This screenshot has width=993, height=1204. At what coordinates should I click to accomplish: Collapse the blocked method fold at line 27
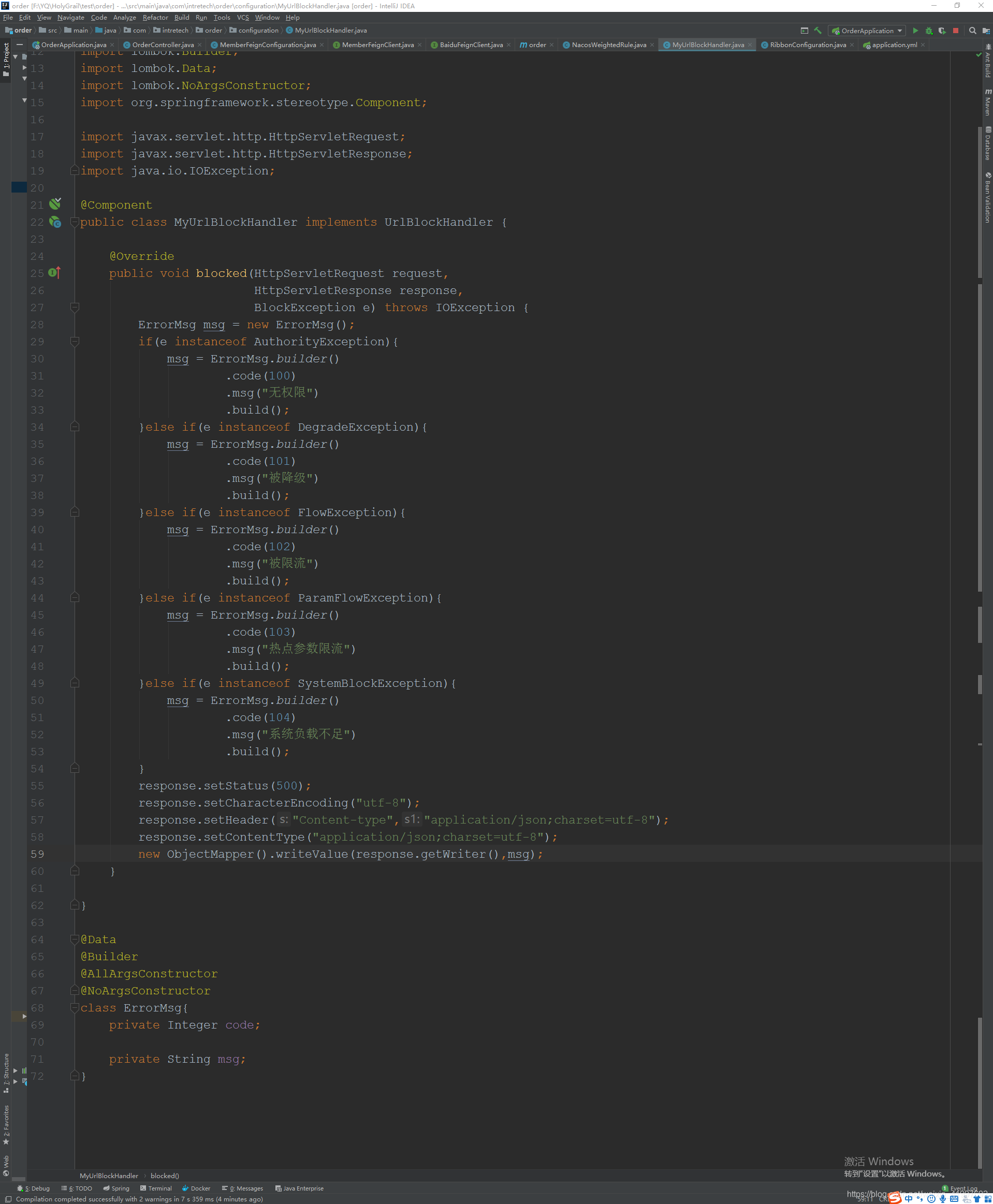click(75, 307)
